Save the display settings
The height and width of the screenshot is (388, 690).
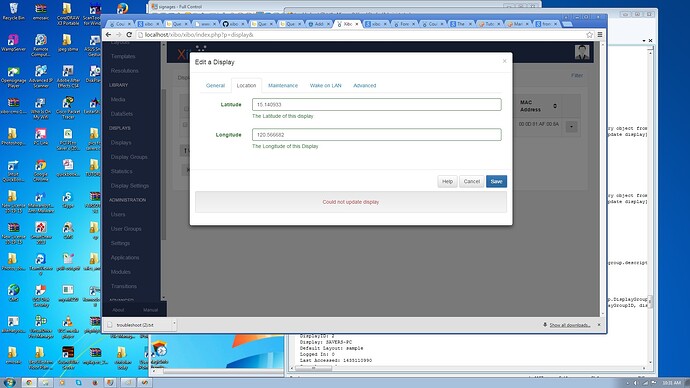(496, 181)
